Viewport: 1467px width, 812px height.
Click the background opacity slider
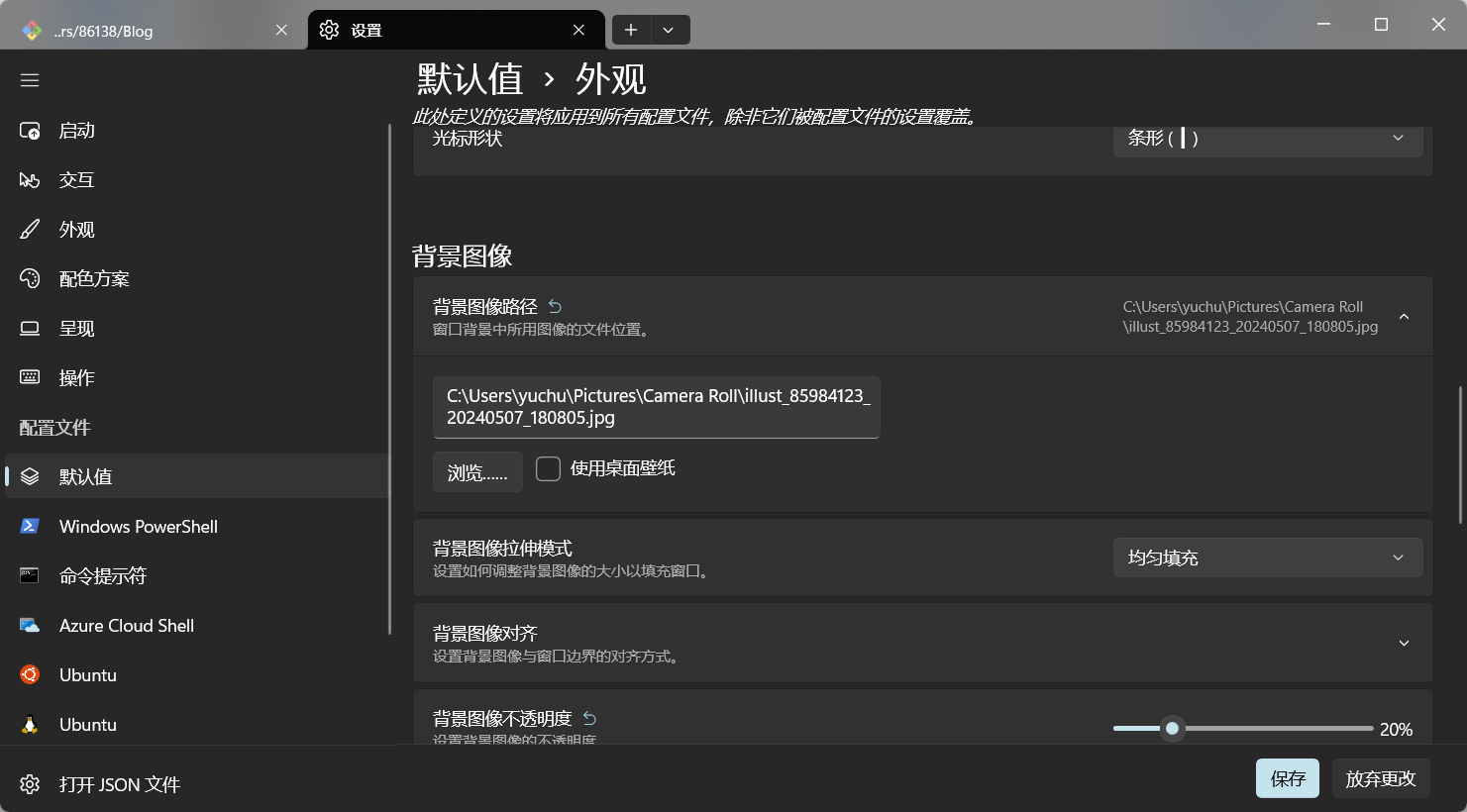[1243, 729]
